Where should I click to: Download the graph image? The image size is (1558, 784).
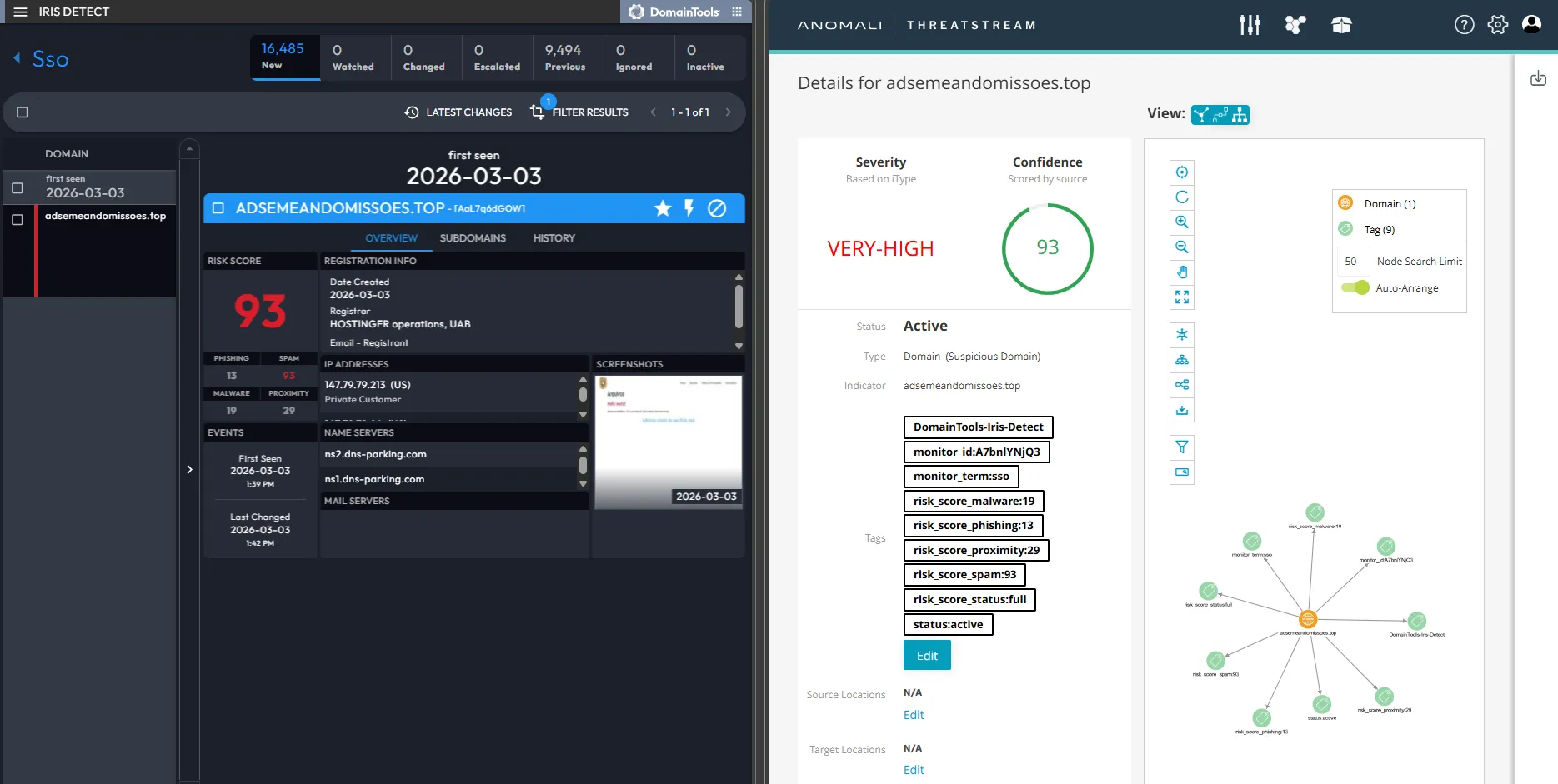pos(1182,410)
